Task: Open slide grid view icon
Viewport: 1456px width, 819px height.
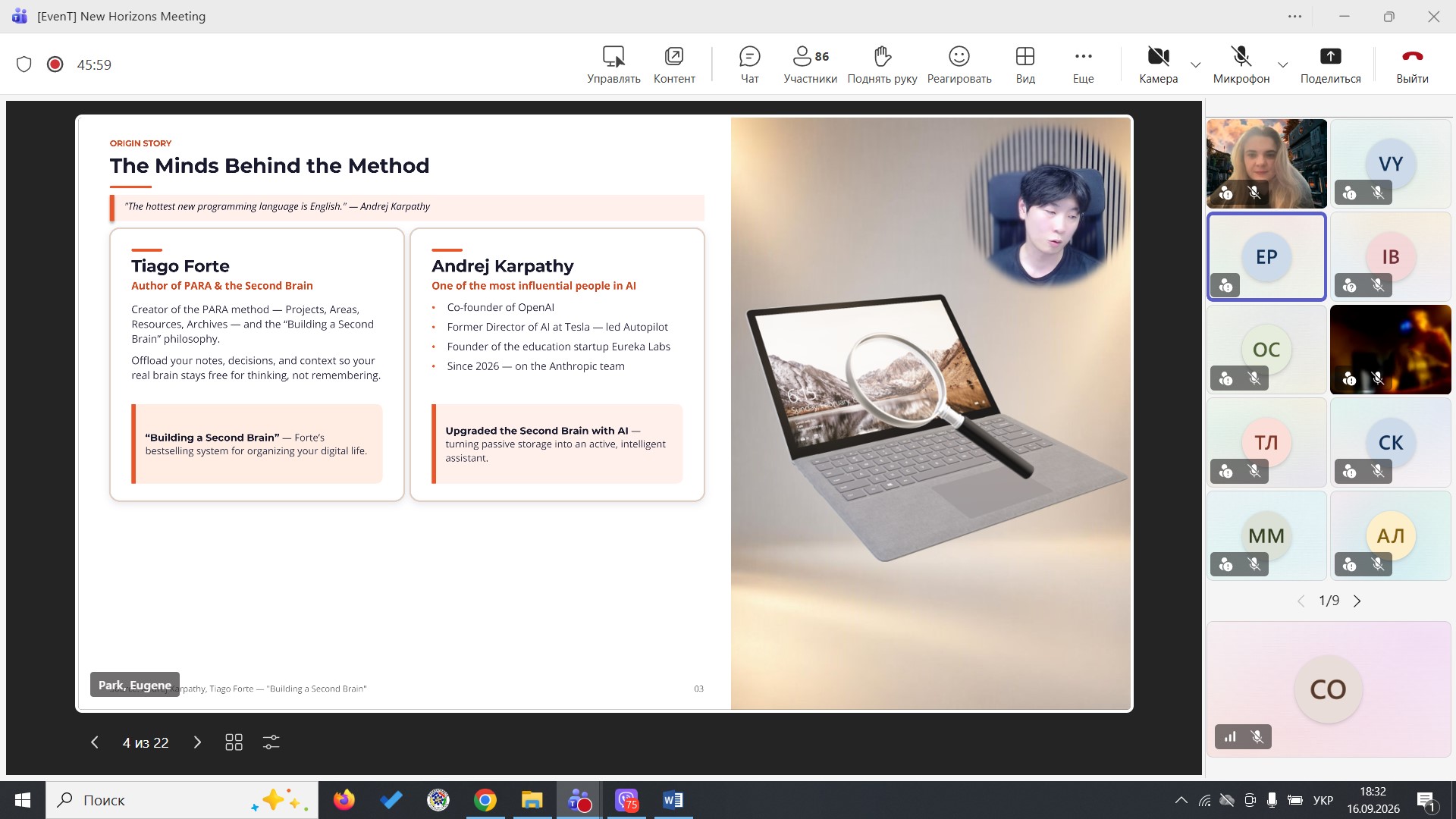Action: 234,742
